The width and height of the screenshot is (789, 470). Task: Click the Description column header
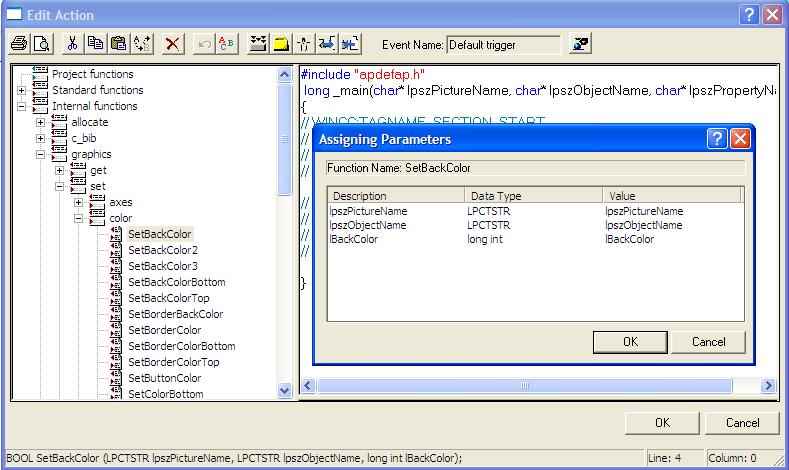tap(396, 195)
